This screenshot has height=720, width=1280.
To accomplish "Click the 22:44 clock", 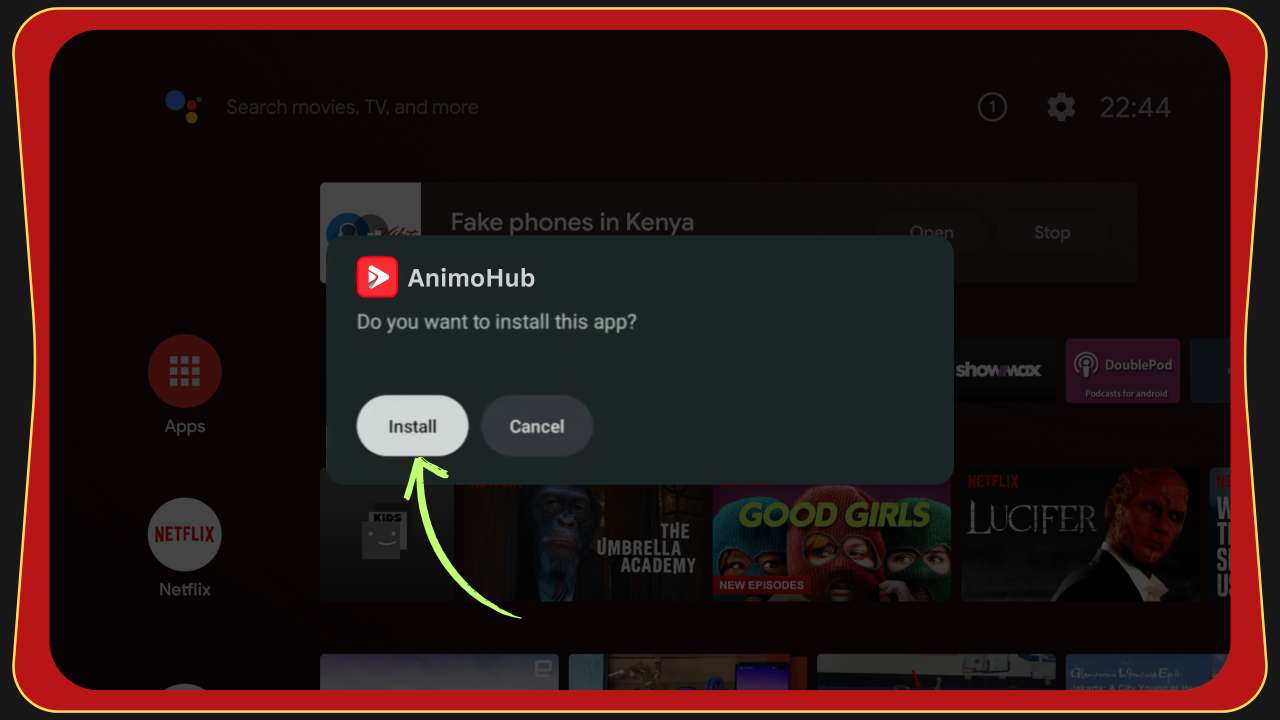I will pyautogui.click(x=1135, y=107).
